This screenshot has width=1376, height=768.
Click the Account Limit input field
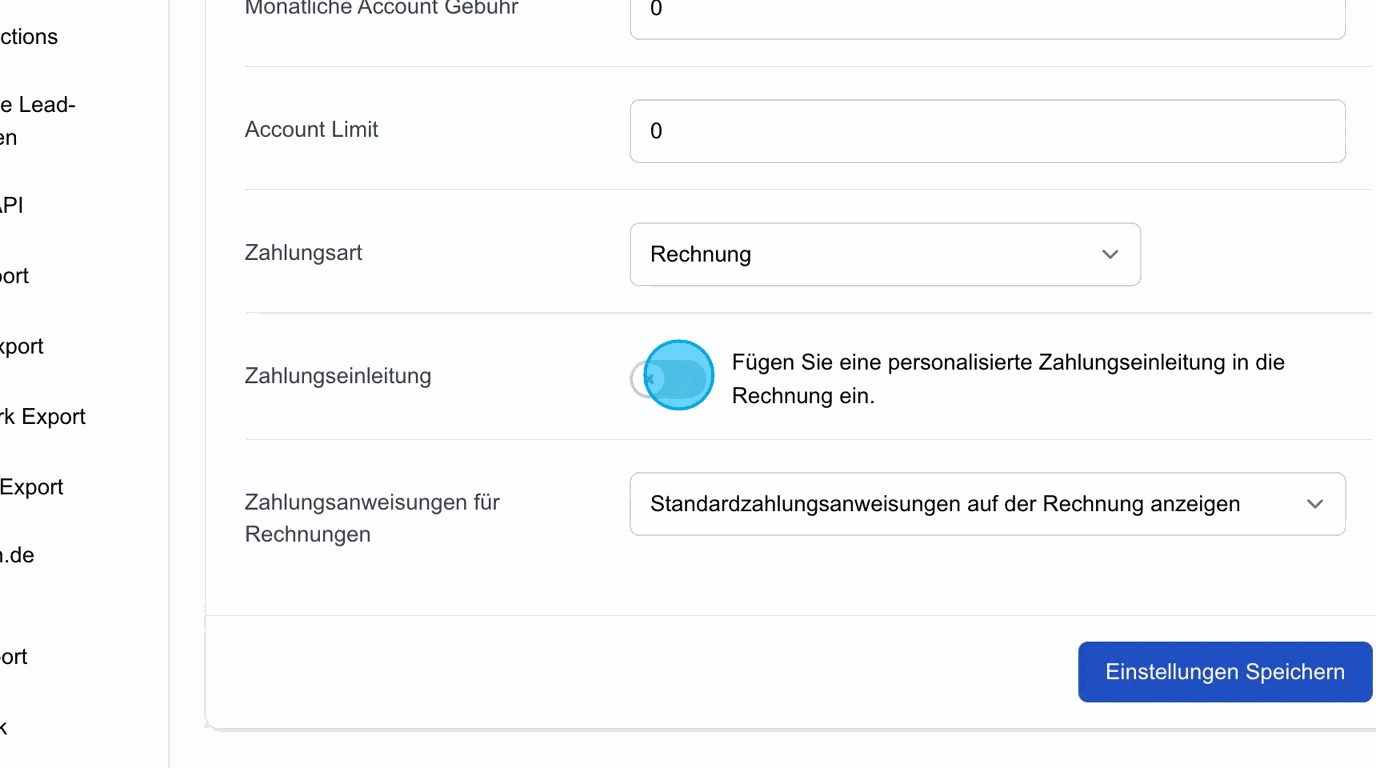click(x=987, y=131)
